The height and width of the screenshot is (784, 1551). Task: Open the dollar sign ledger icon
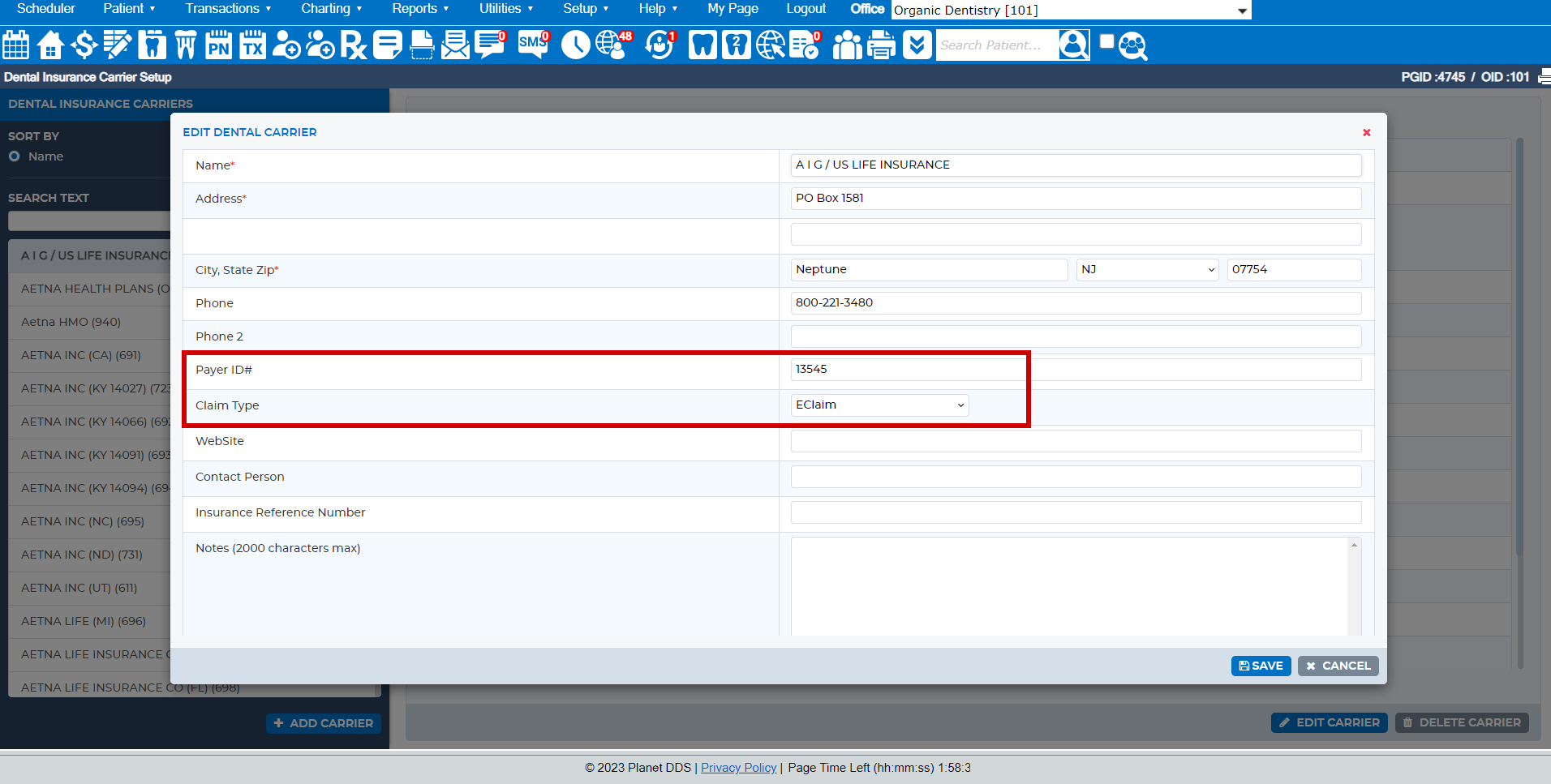(84, 45)
